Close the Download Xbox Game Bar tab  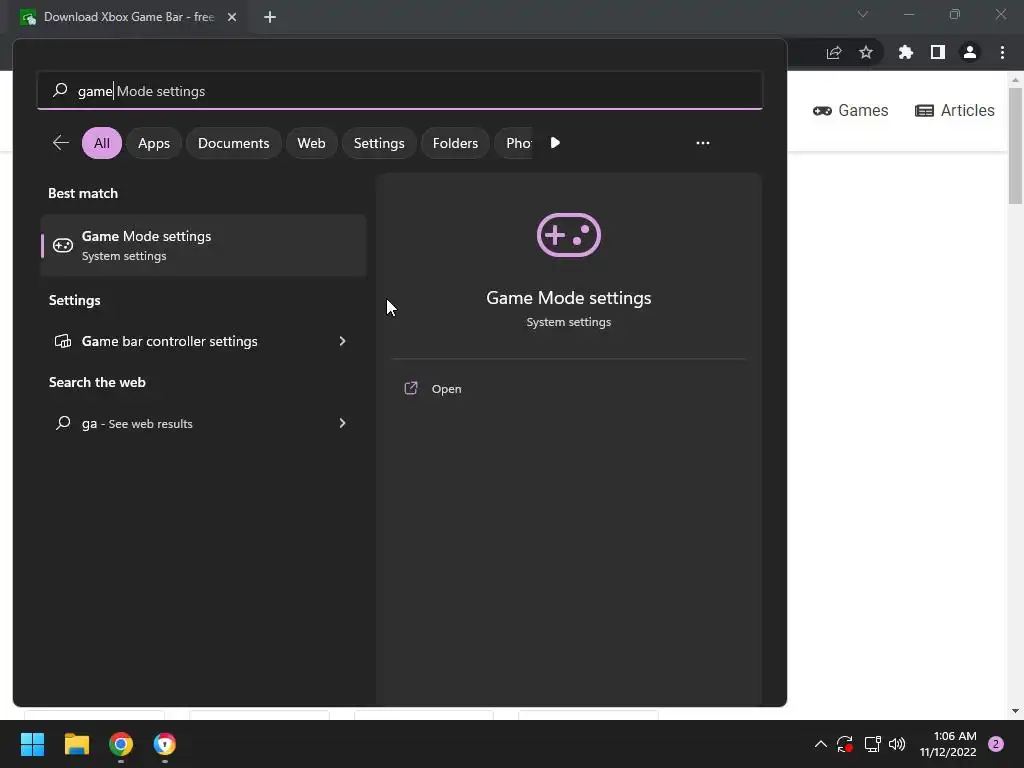tap(232, 17)
